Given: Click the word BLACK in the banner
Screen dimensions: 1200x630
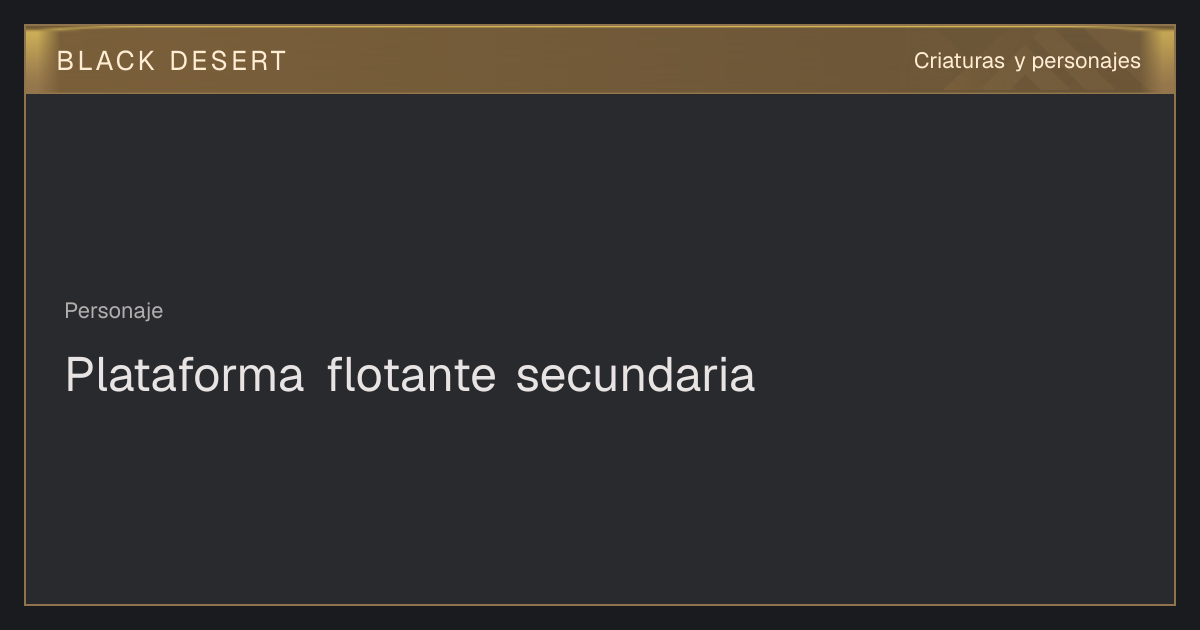Looking at the screenshot, I should pos(107,61).
